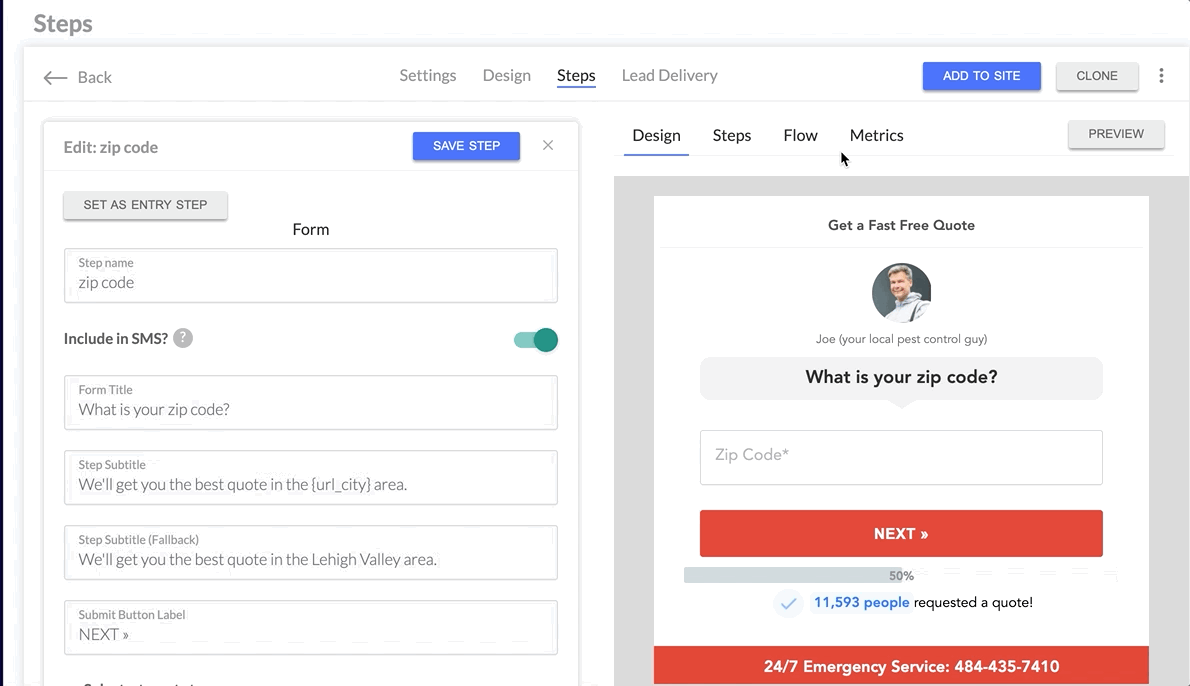1190x686 pixels.
Task: Click the Add to Site button
Action: pyautogui.click(x=981, y=76)
